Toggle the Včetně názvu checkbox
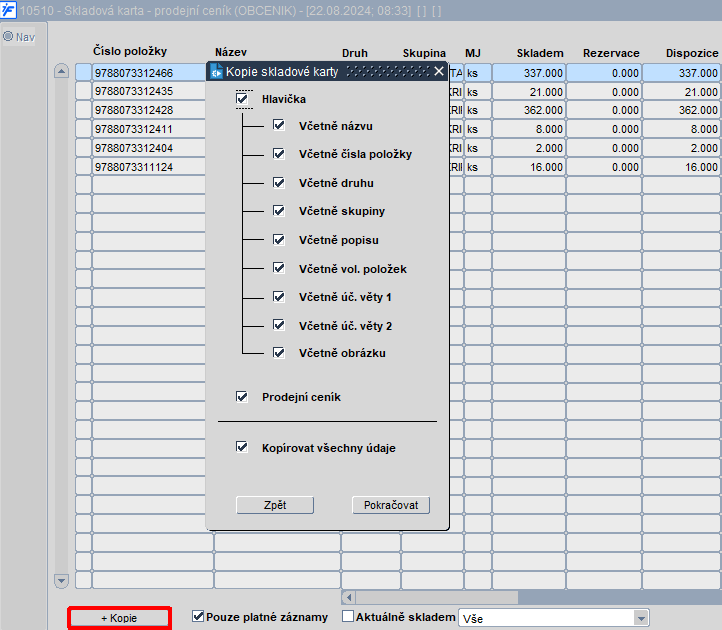The width and height of the screenshot is (722, 630). 279,125
